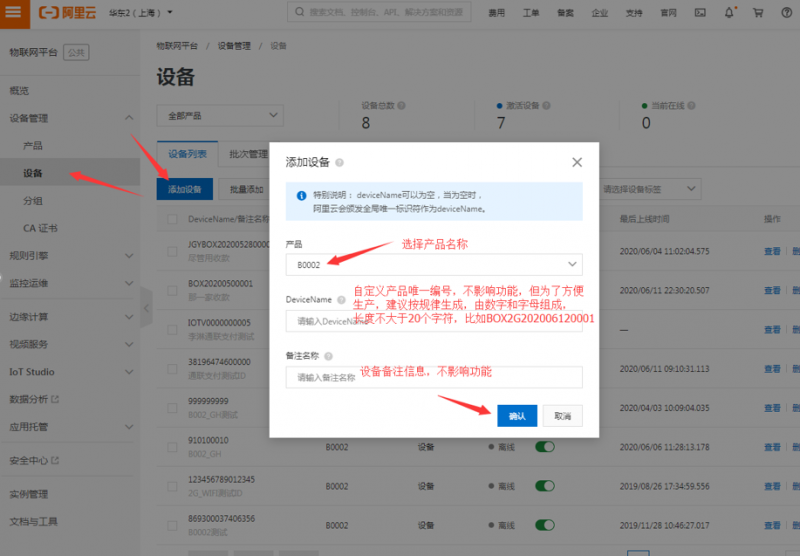The width and height of the screenshot is (800, 556).
Task: Open the hamburger menu at top left
Action: pyautogui.click(x=14, y=12)
